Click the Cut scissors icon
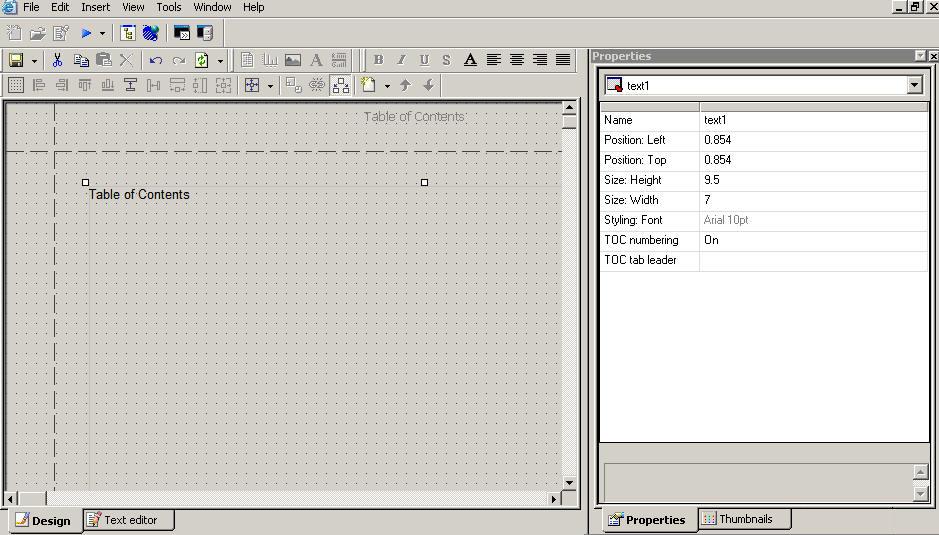Viewport: 939px width, 535px height. (x=58, y=60)
